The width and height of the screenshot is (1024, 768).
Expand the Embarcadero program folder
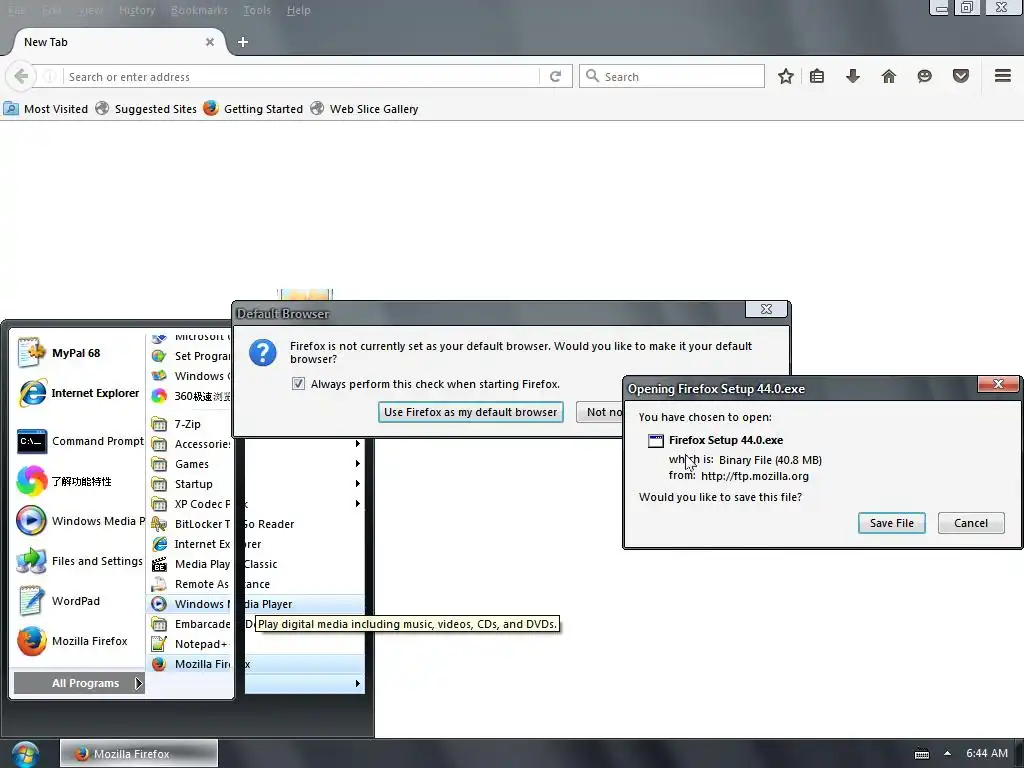click(x=190, y=624)
